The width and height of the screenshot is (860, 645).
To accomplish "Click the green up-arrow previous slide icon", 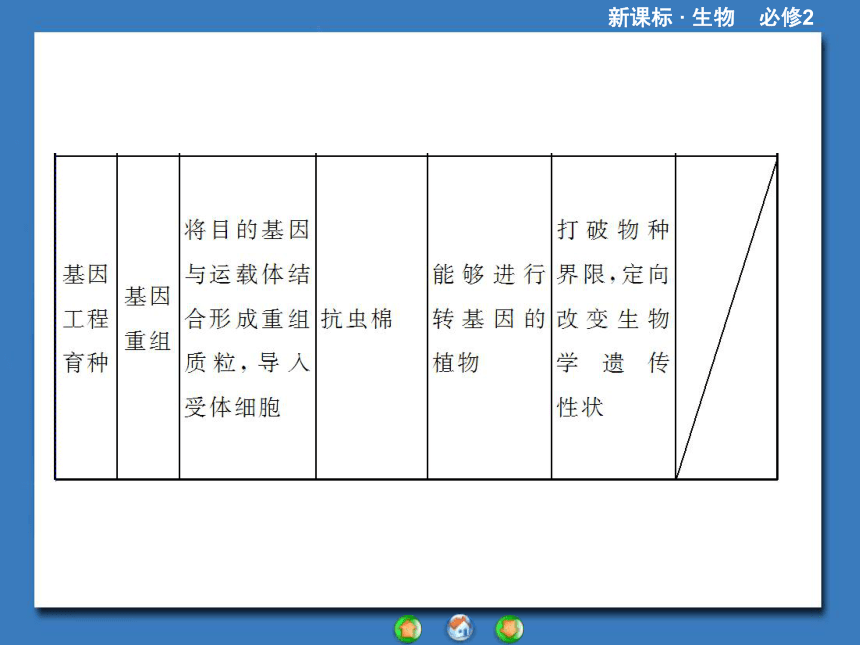I will 408,629.
